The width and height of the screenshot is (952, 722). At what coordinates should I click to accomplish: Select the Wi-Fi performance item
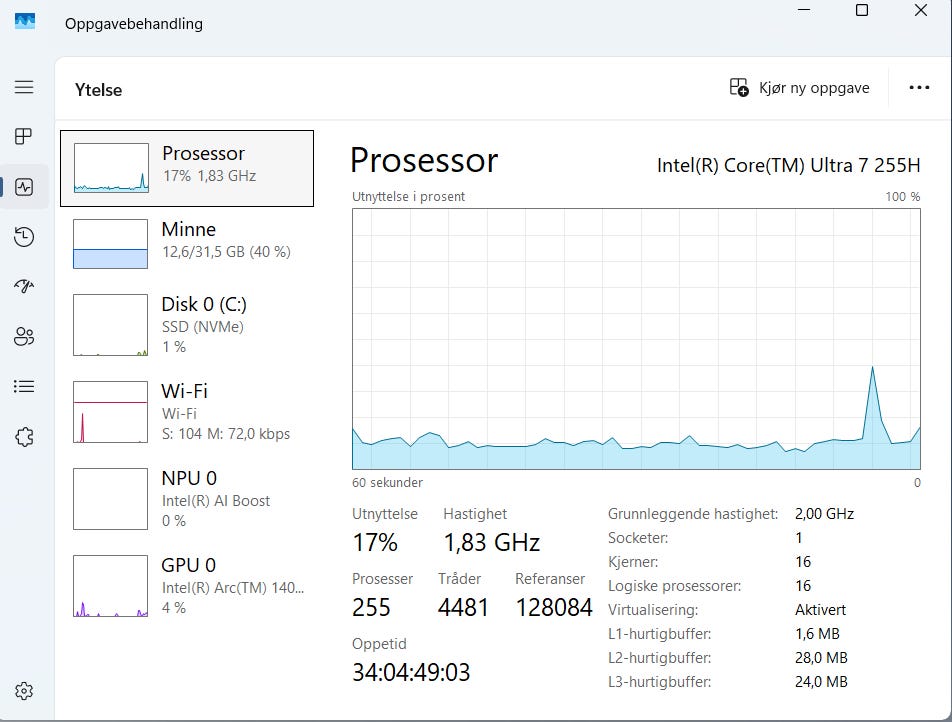187,412
